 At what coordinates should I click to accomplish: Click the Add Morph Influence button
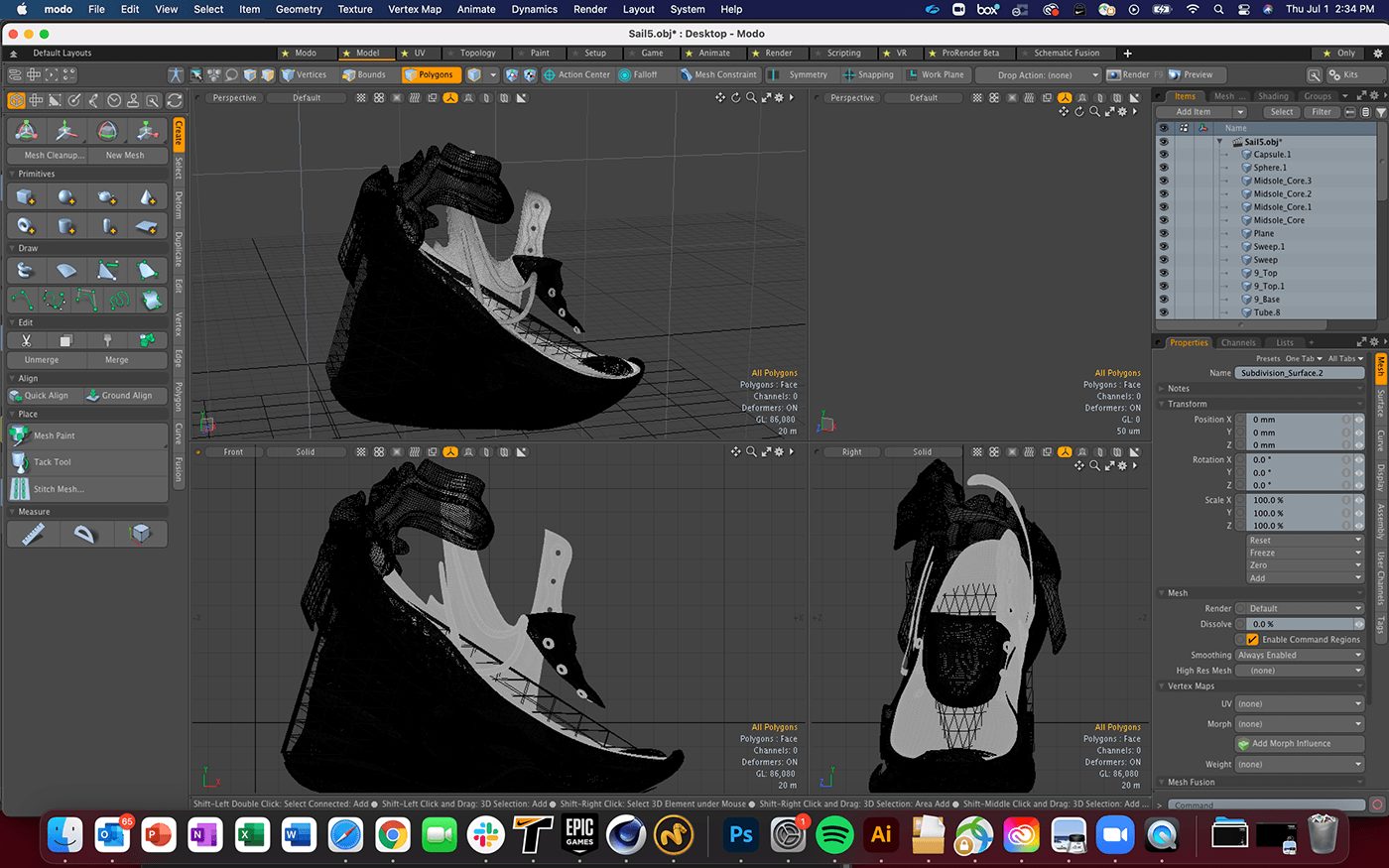[x=1300, y=744]
